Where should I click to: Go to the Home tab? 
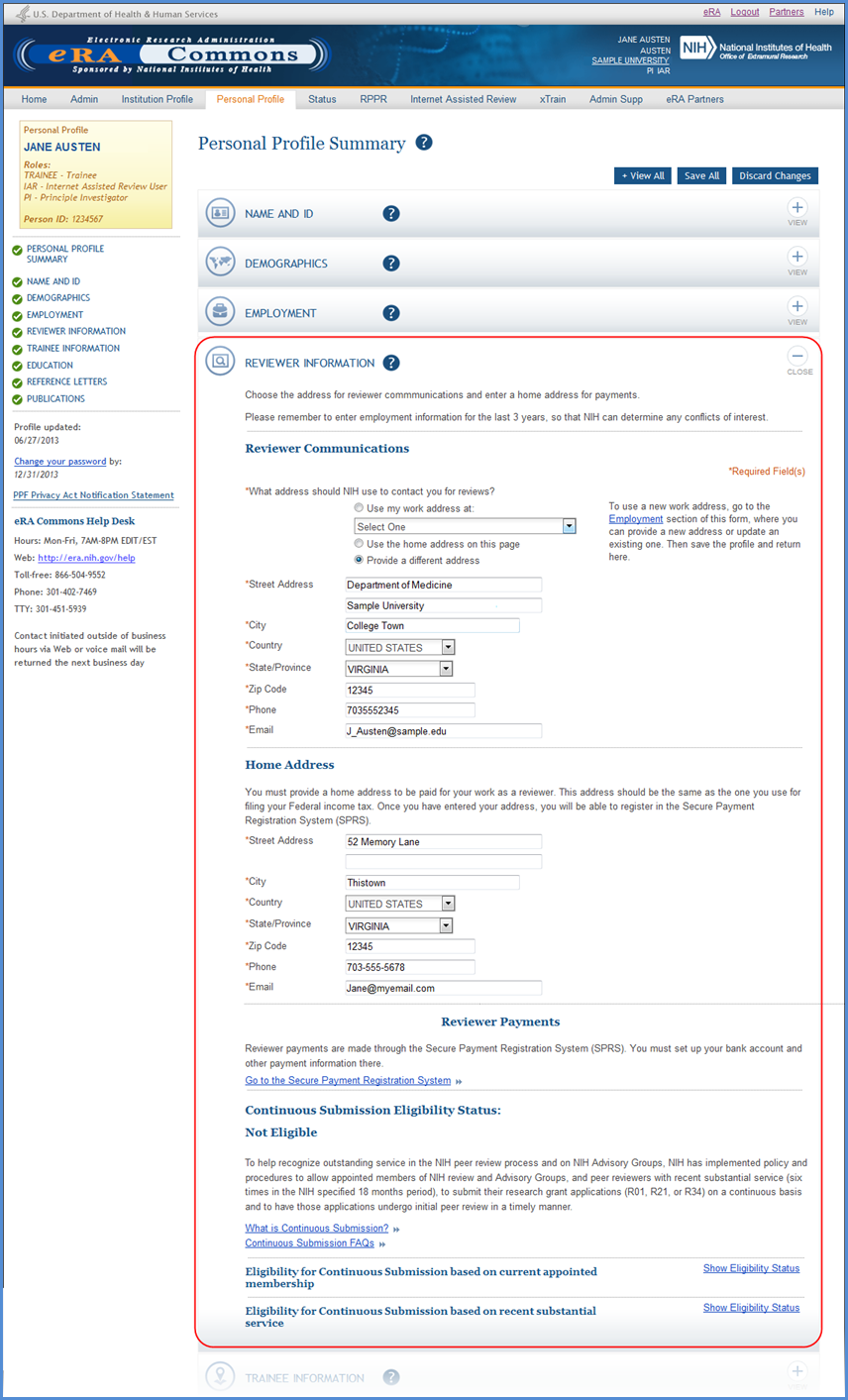[35, 99]
